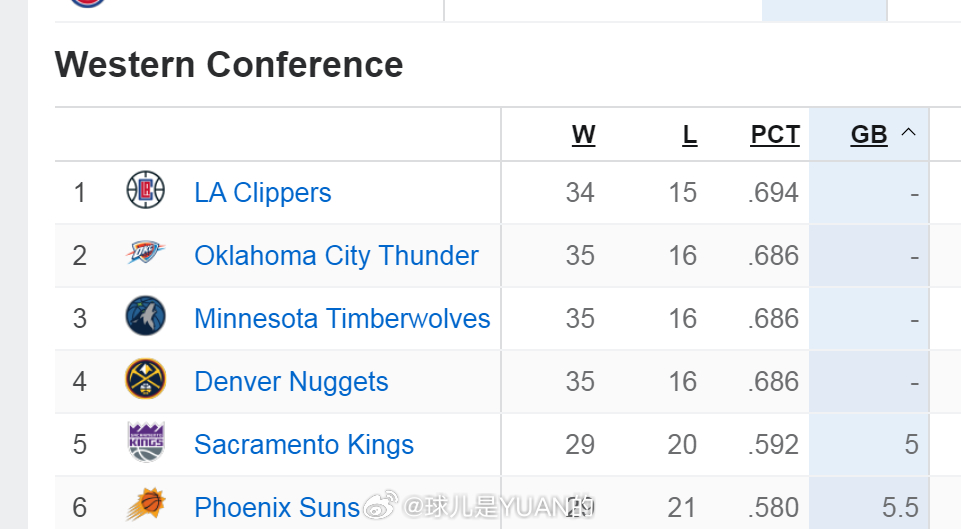Click the Sacramento Kings logo icon
The image size is (961, 529).
(x=146, y=442)
